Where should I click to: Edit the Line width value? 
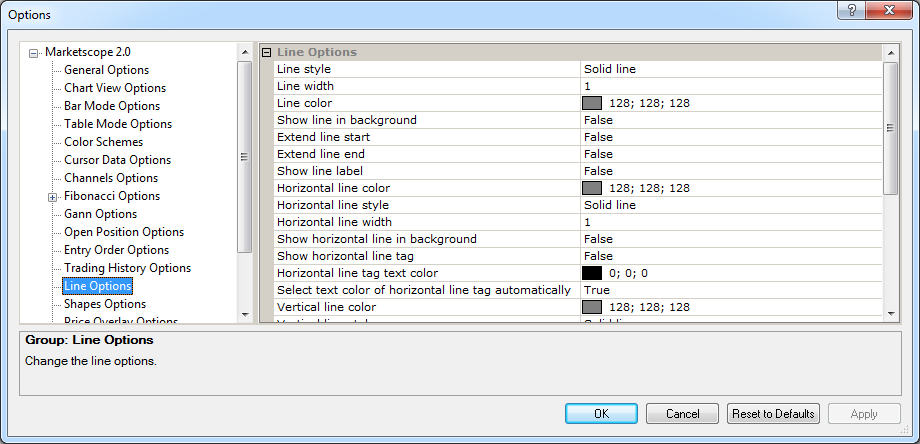point(731,86)
